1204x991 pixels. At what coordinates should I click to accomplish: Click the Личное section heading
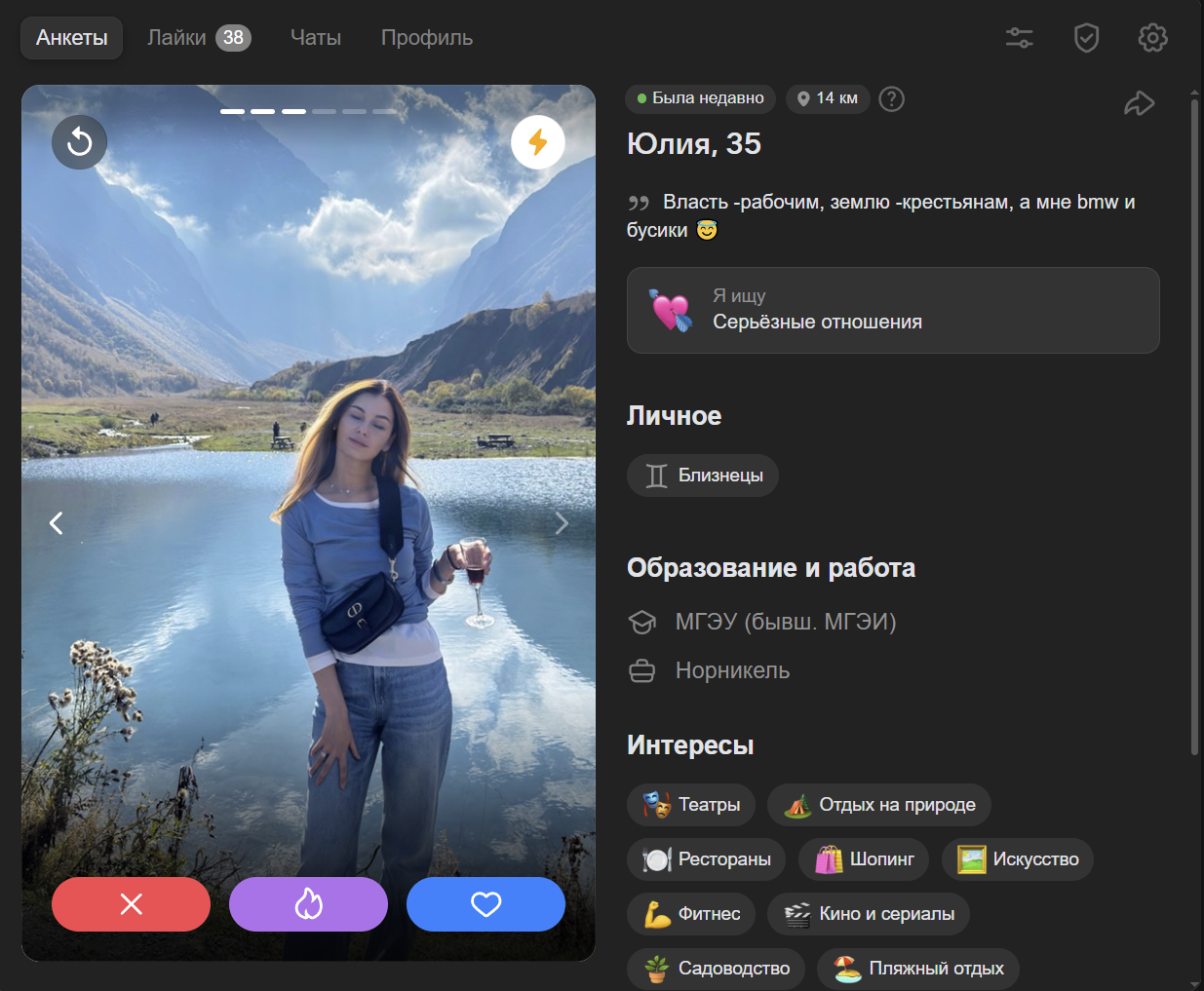click(674, 416)
